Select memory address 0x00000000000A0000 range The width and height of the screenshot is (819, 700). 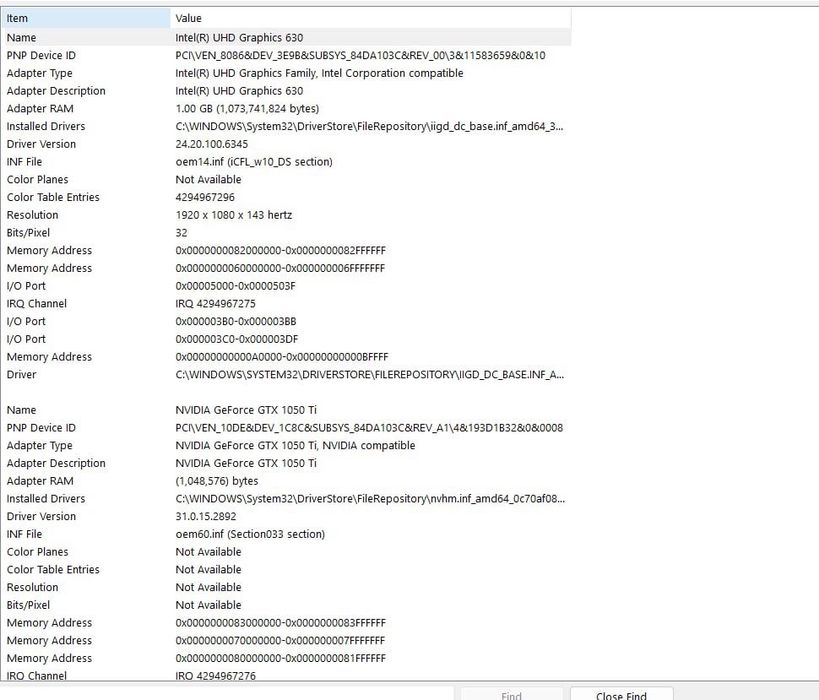(282, 357)
